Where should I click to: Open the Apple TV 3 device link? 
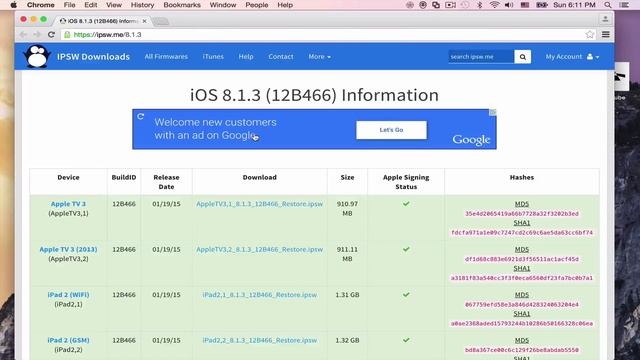tap(68, 204)
